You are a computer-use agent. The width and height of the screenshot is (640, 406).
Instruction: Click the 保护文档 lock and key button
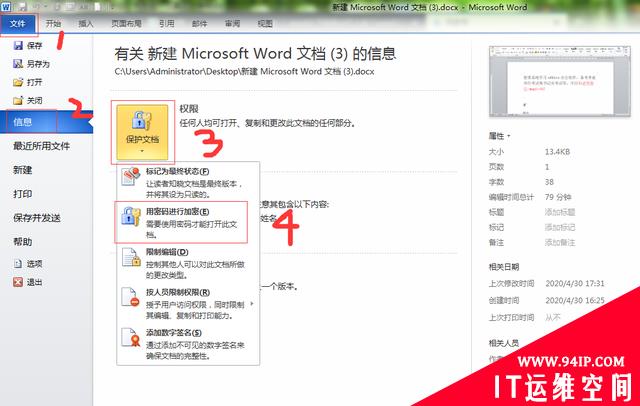pyautogui.click(x=142, y=132)
